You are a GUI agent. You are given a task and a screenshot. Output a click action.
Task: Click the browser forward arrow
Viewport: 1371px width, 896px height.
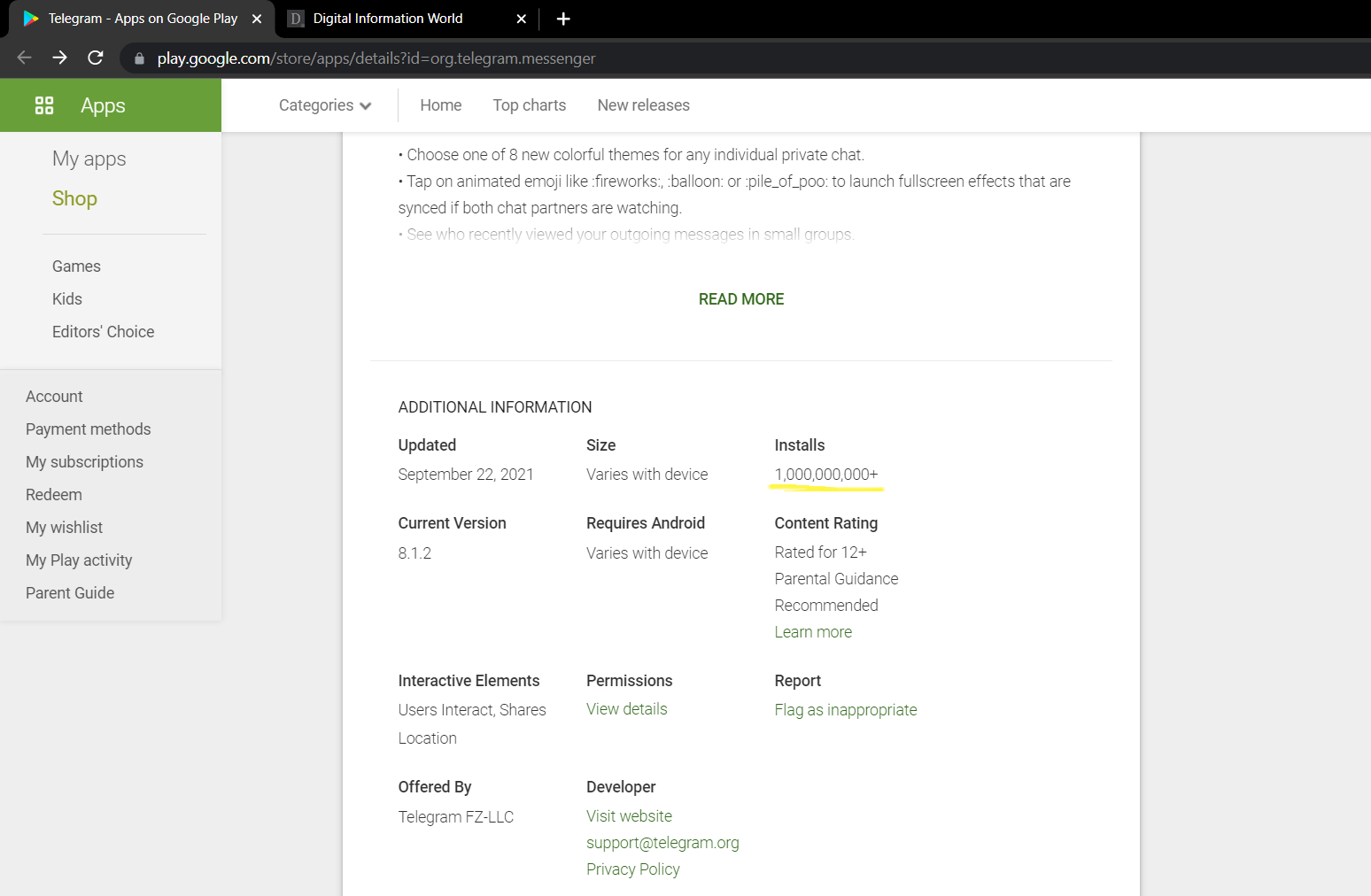tap(60, 58)
